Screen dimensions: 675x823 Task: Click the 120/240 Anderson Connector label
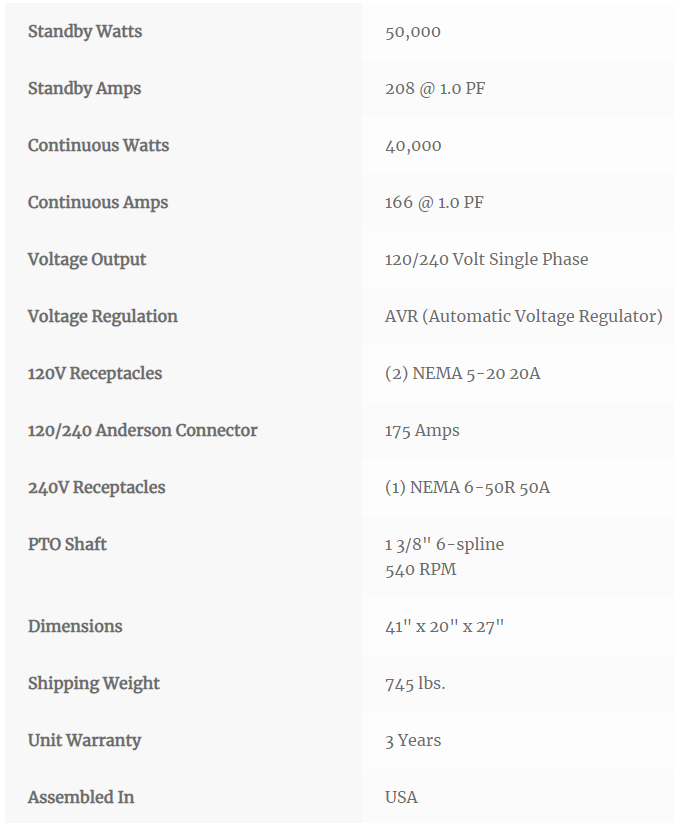[x=143, y=430]
